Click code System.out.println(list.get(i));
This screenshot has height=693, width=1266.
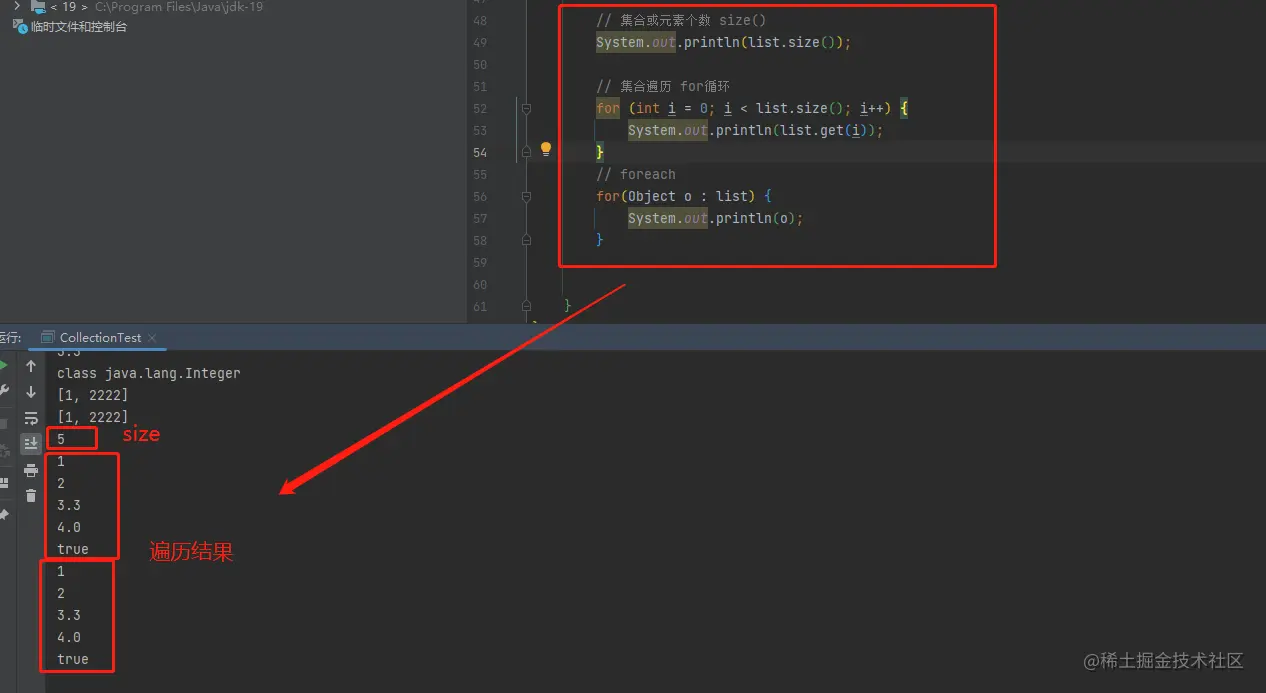pos(755,130)
